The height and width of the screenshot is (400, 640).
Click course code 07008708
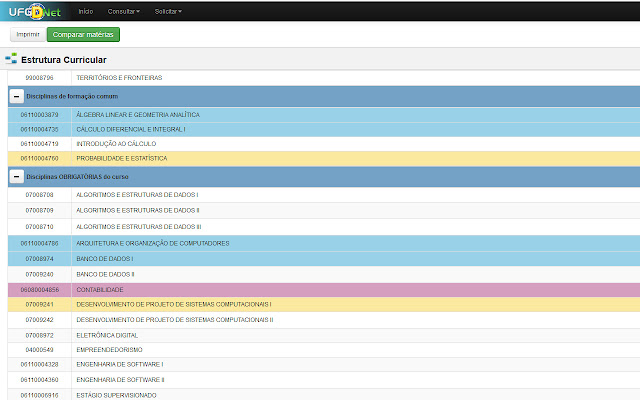tap(39, 194)
